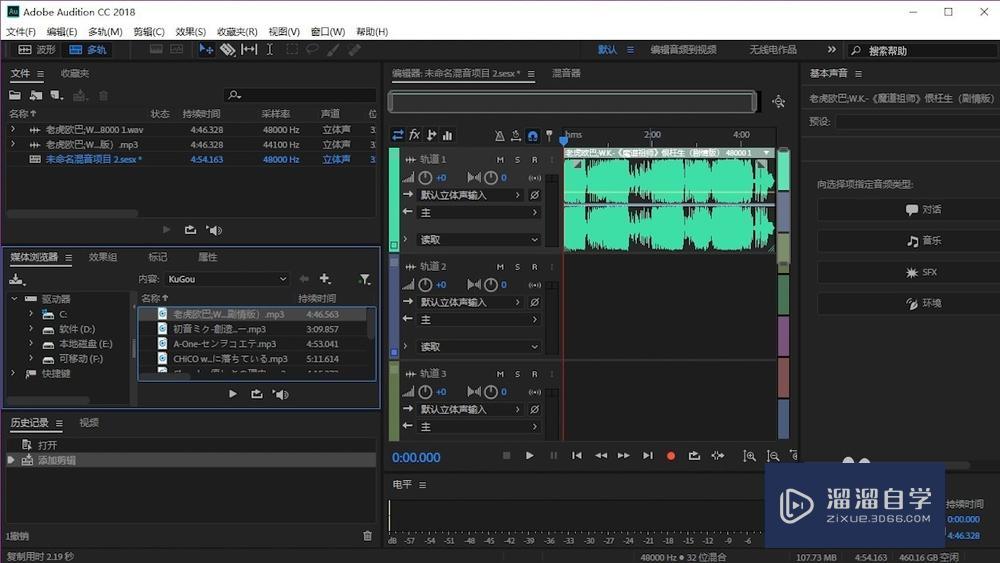The image size is (1000, 563).
Task: Adjust track 2 pan knob
Action: click(x=490, y=285)
